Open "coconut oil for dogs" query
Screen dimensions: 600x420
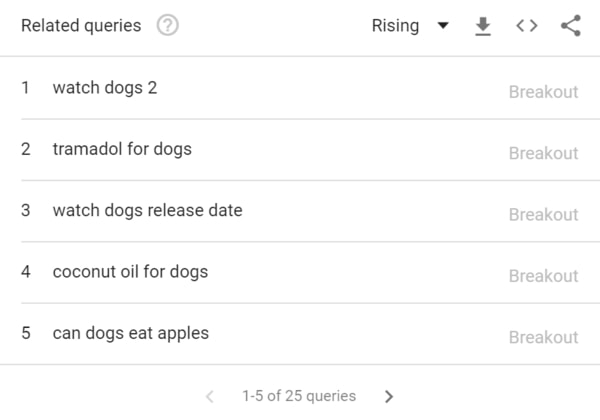[x=130, y=272]
